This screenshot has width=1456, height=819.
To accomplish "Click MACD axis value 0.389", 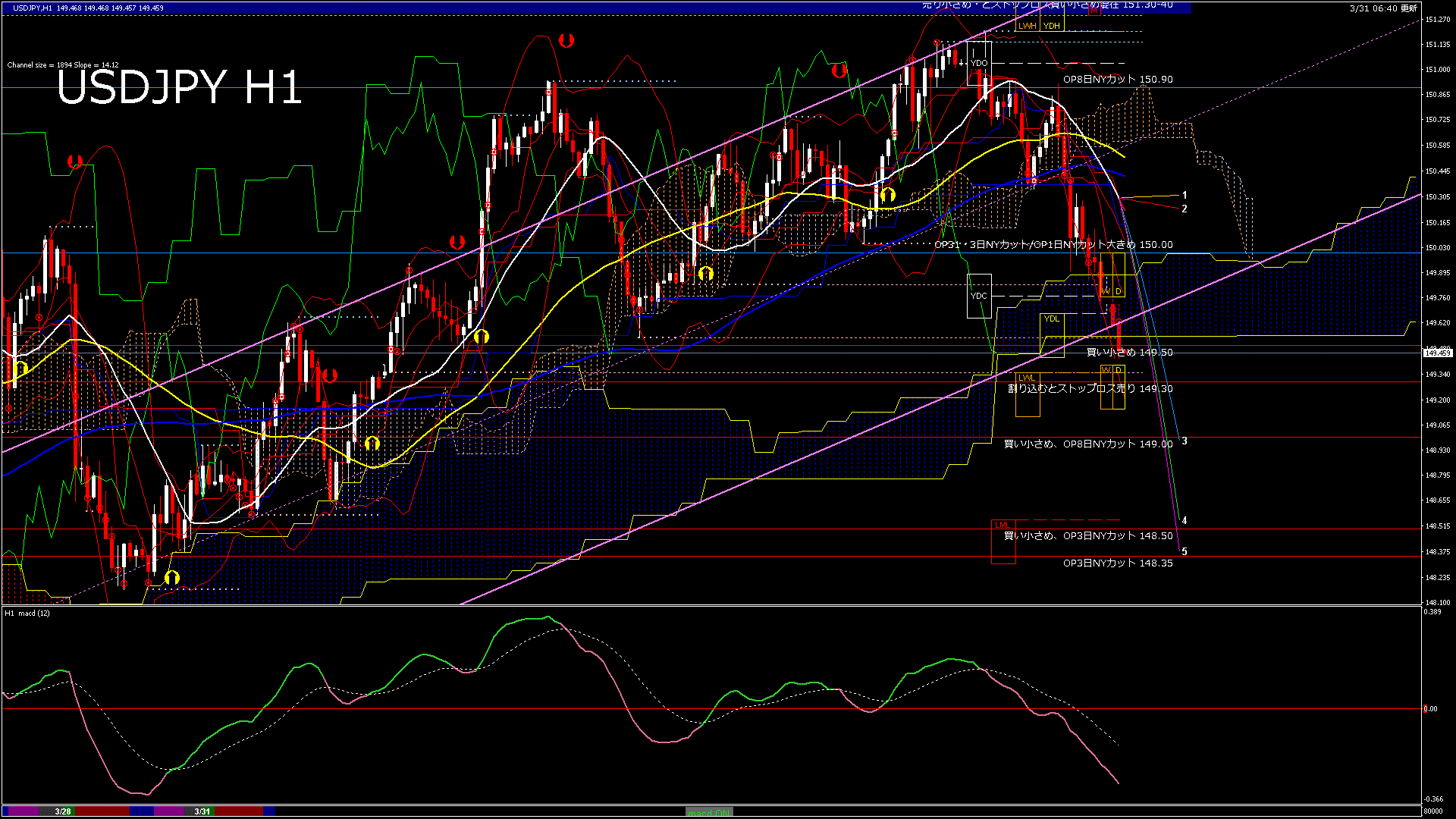I will [x=1432, y=611].
